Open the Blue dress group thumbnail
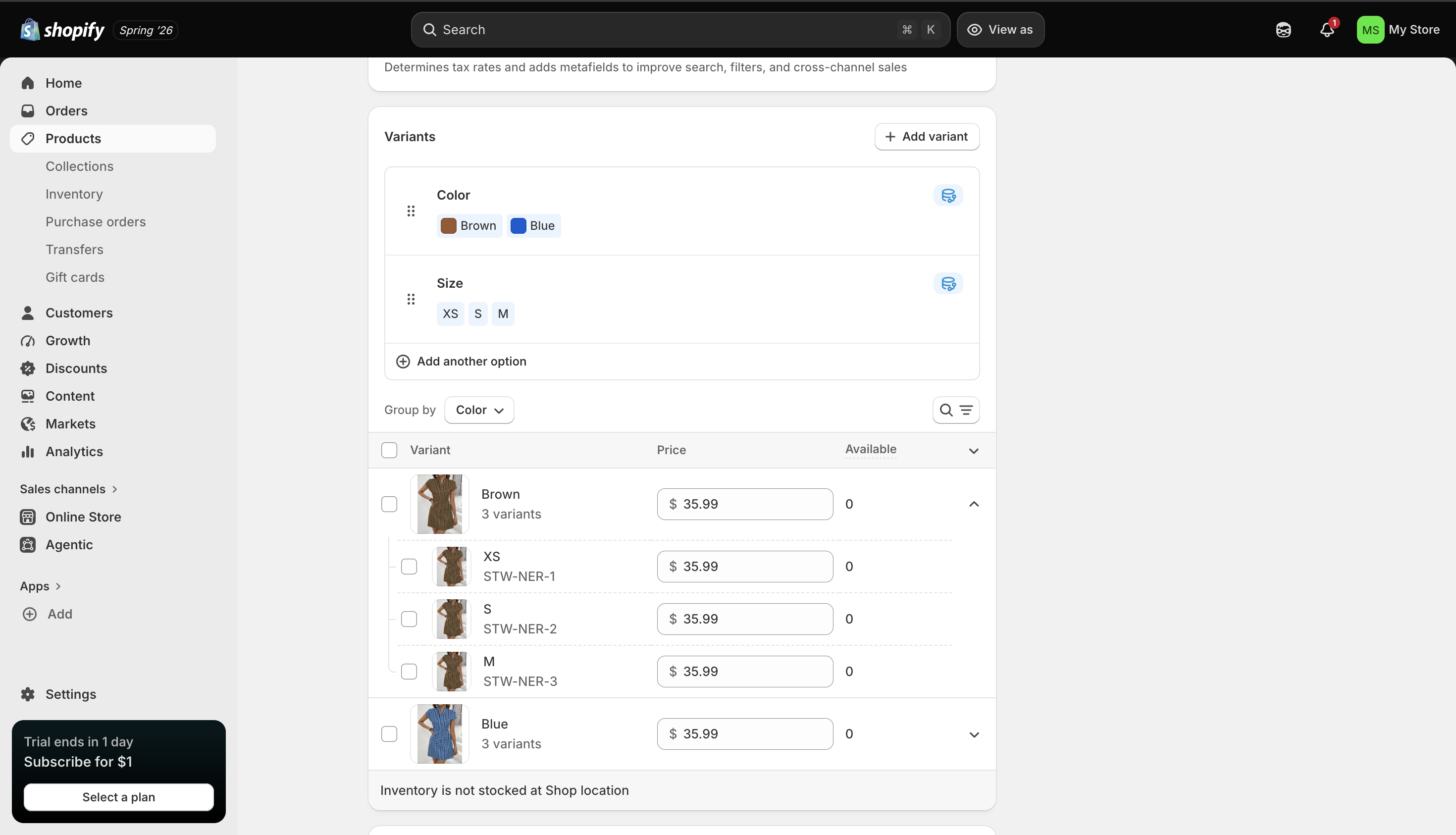The height and width of the screenshot is (835, 1456). (440, 734)
